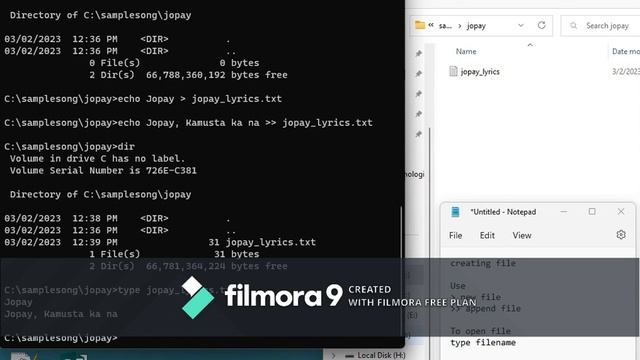Screen dimensions: 640x360
Task: Maximize the Notepad window
Action: (x=592, y=211)
